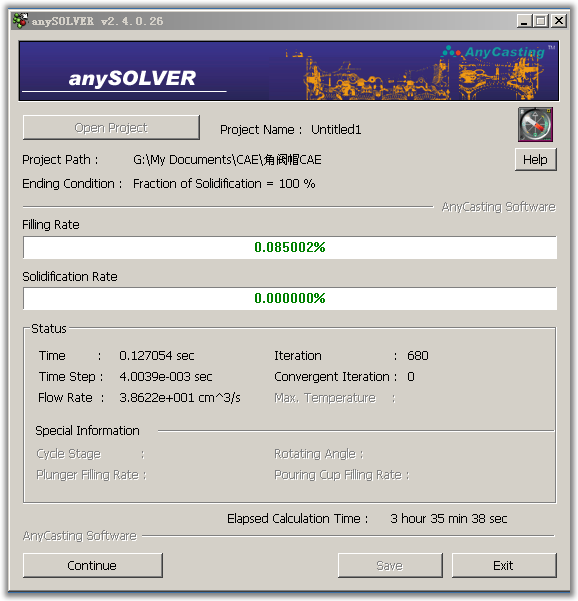Click the disabled Save button
578x601 pixels.
[390, 565]
